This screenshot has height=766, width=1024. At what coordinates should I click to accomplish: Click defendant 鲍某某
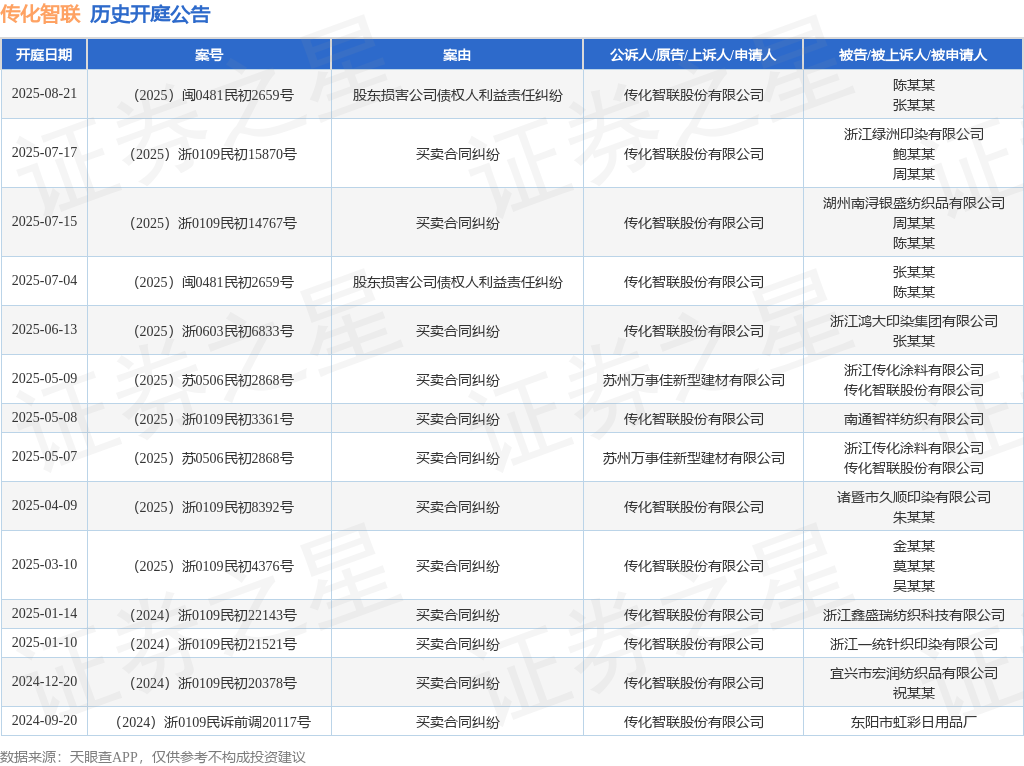click(x=914, y=154)
